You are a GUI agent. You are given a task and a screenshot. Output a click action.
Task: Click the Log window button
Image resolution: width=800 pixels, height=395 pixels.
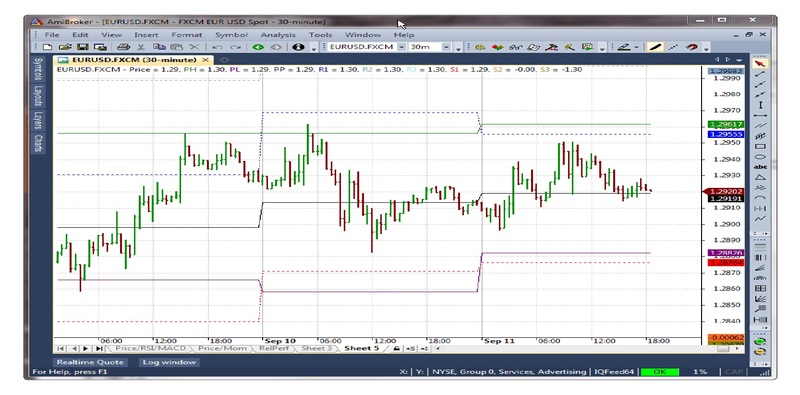coord(169,362)
